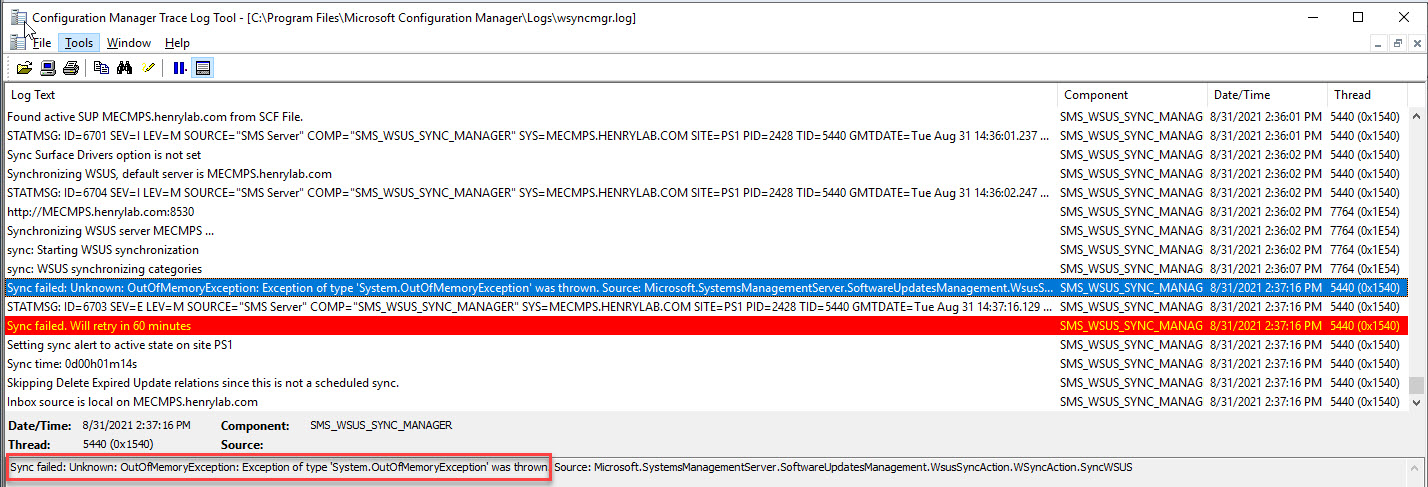Screen dimensions: 1428x487
Task: Open the Help menu
Action: coord(177,43)
